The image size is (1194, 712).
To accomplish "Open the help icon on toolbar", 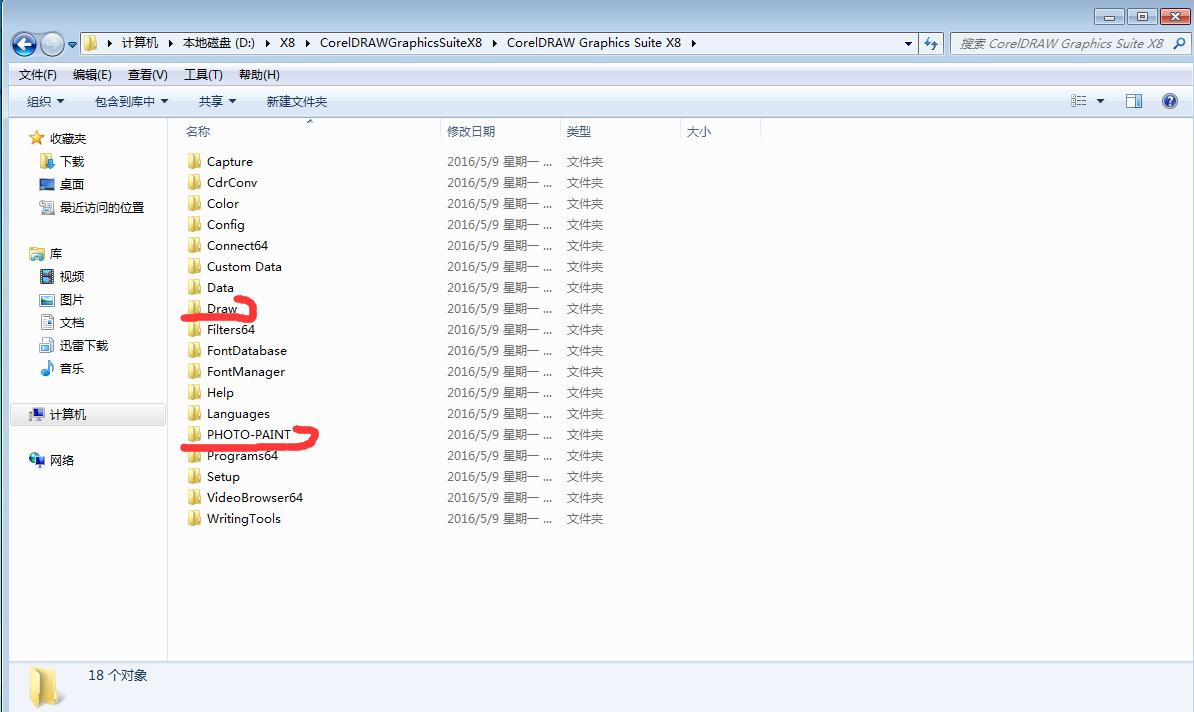I will coord(1170,100).
